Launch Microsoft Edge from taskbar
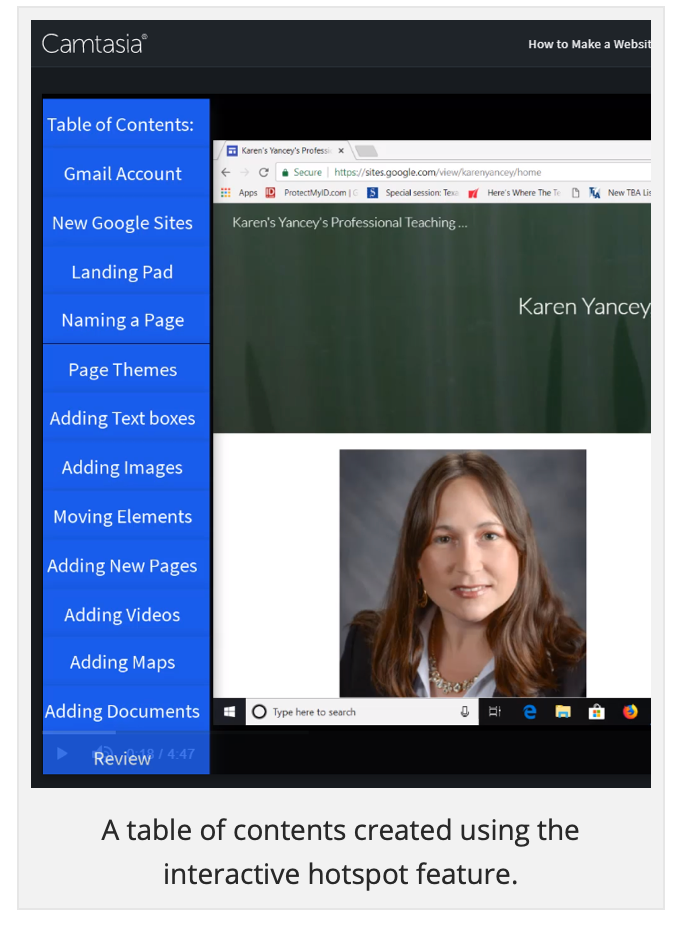The width and height of the screenshot is (680, 928). (x=530, y=712)
